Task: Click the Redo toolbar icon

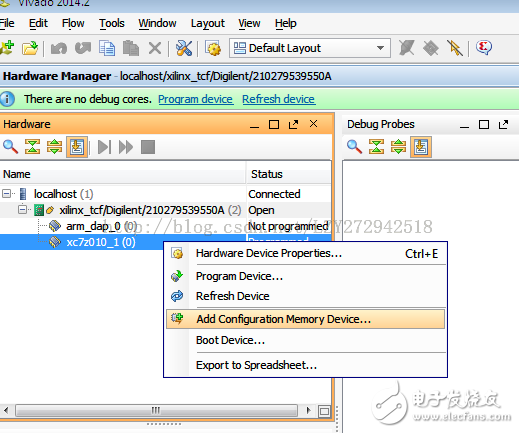Action: (x=83, y=48)
